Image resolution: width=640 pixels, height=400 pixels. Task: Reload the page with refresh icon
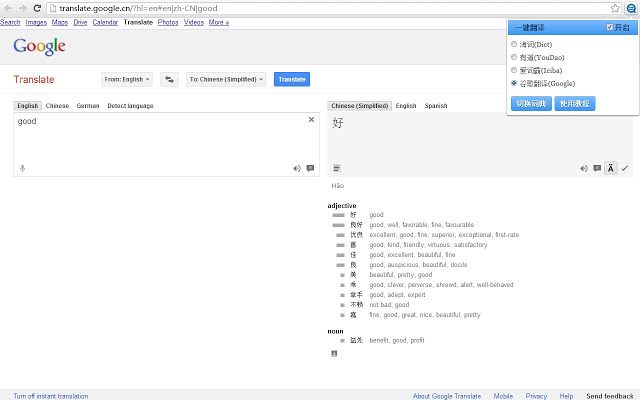point(37,8)
